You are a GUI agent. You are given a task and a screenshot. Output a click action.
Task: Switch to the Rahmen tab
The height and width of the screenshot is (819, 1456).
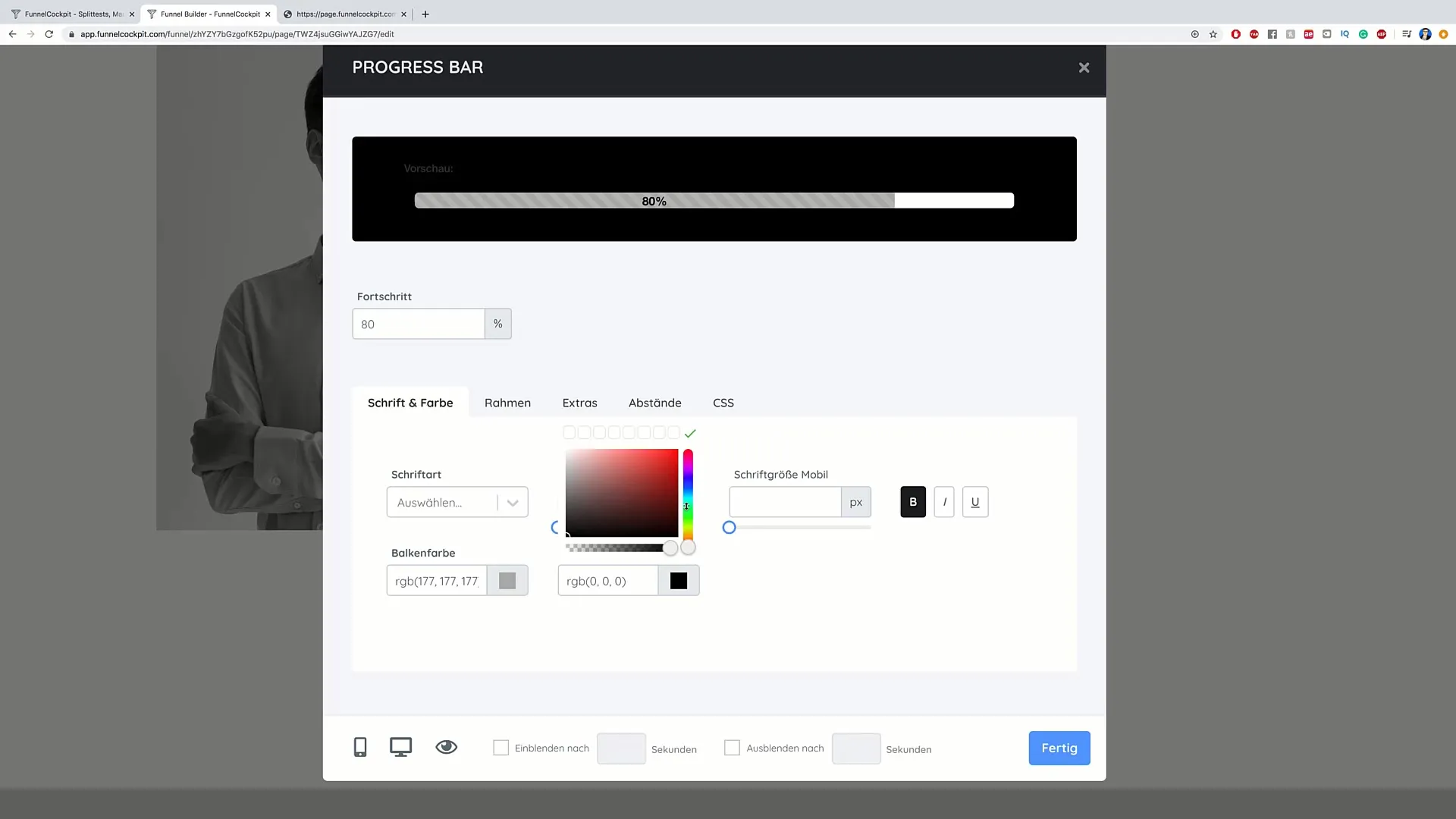[x=508, y=402]
